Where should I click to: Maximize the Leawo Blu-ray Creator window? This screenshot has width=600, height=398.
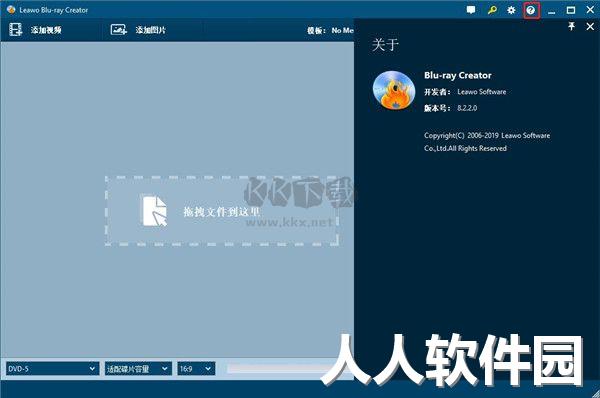pos(571,10)
